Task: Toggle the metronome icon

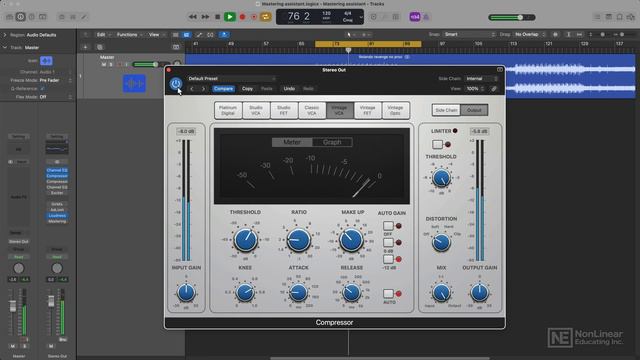Action: (426, 17)
